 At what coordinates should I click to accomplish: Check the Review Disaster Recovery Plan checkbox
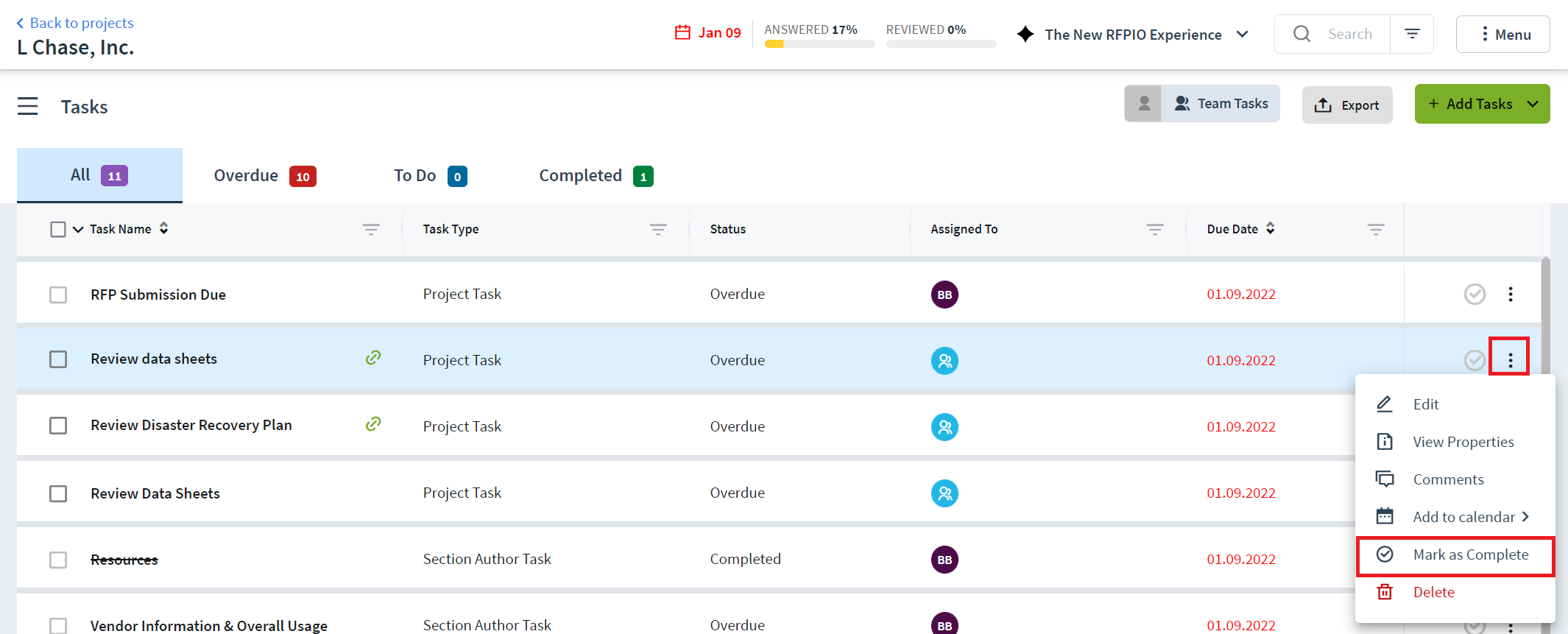pos(58,426)
